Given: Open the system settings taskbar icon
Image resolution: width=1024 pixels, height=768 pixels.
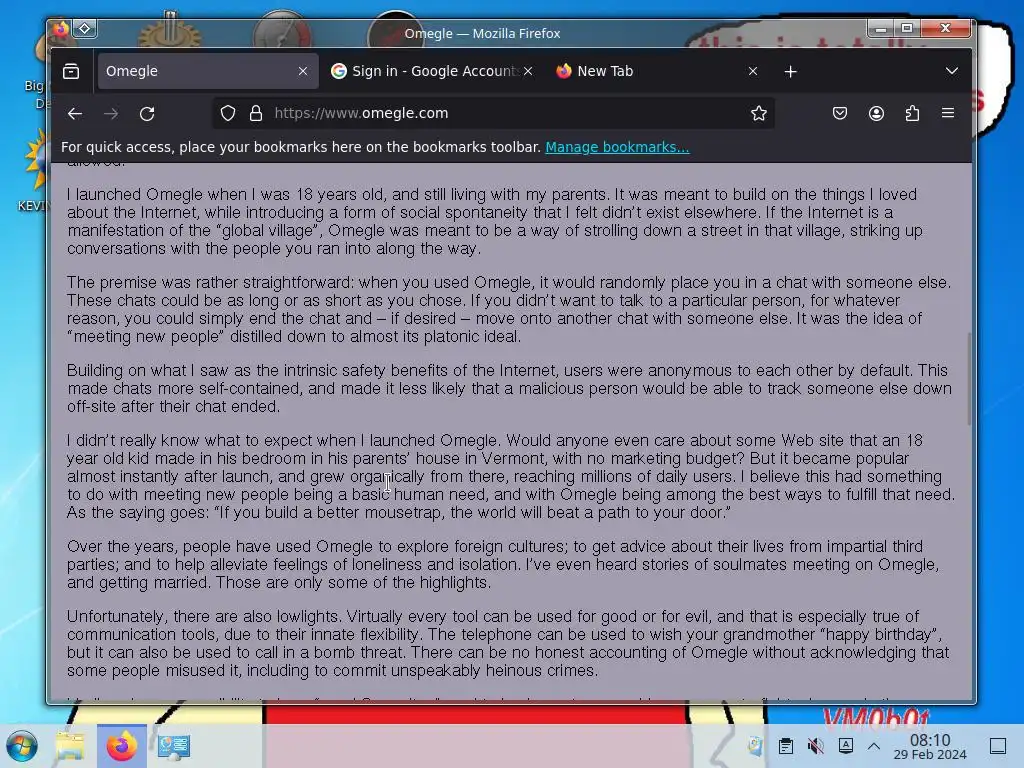Looking at the screenshot, I should [174, 746].
